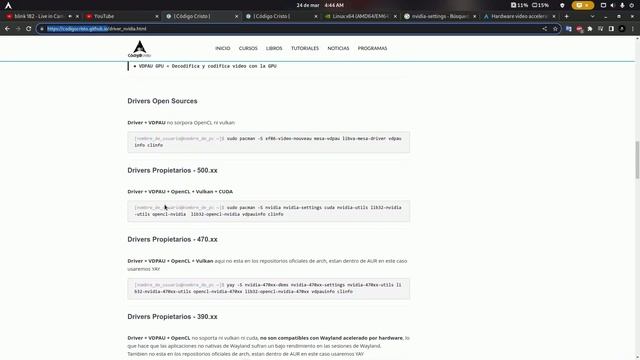The image size is (640, 360).
Task: Expand the tab search dropdown
Action: click(592, 16)
